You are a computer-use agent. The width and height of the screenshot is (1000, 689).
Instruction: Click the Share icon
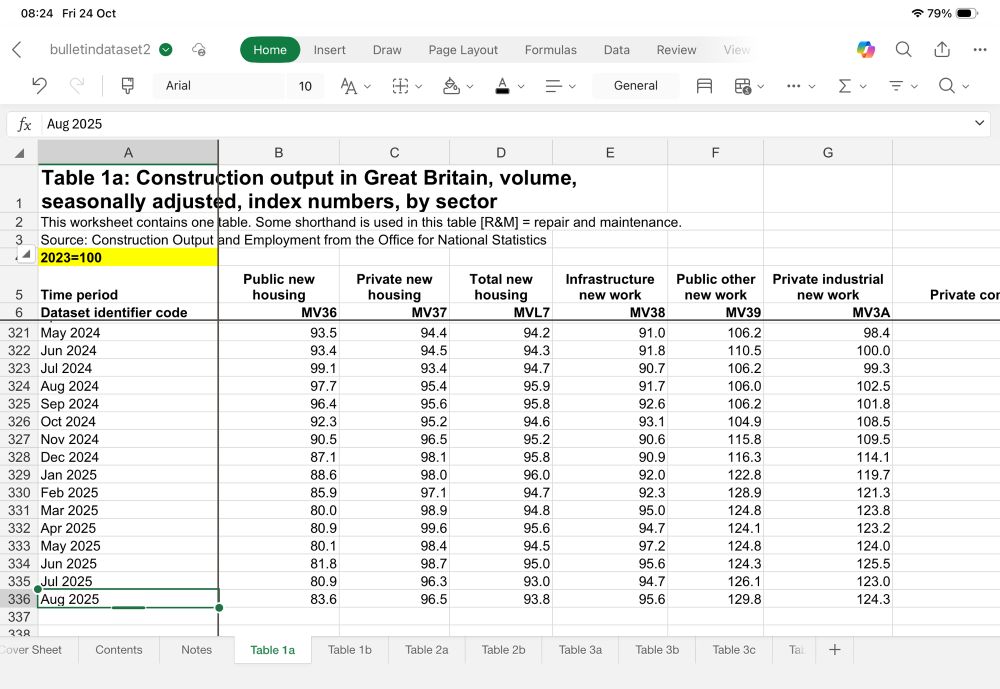(x=941, y=49)
